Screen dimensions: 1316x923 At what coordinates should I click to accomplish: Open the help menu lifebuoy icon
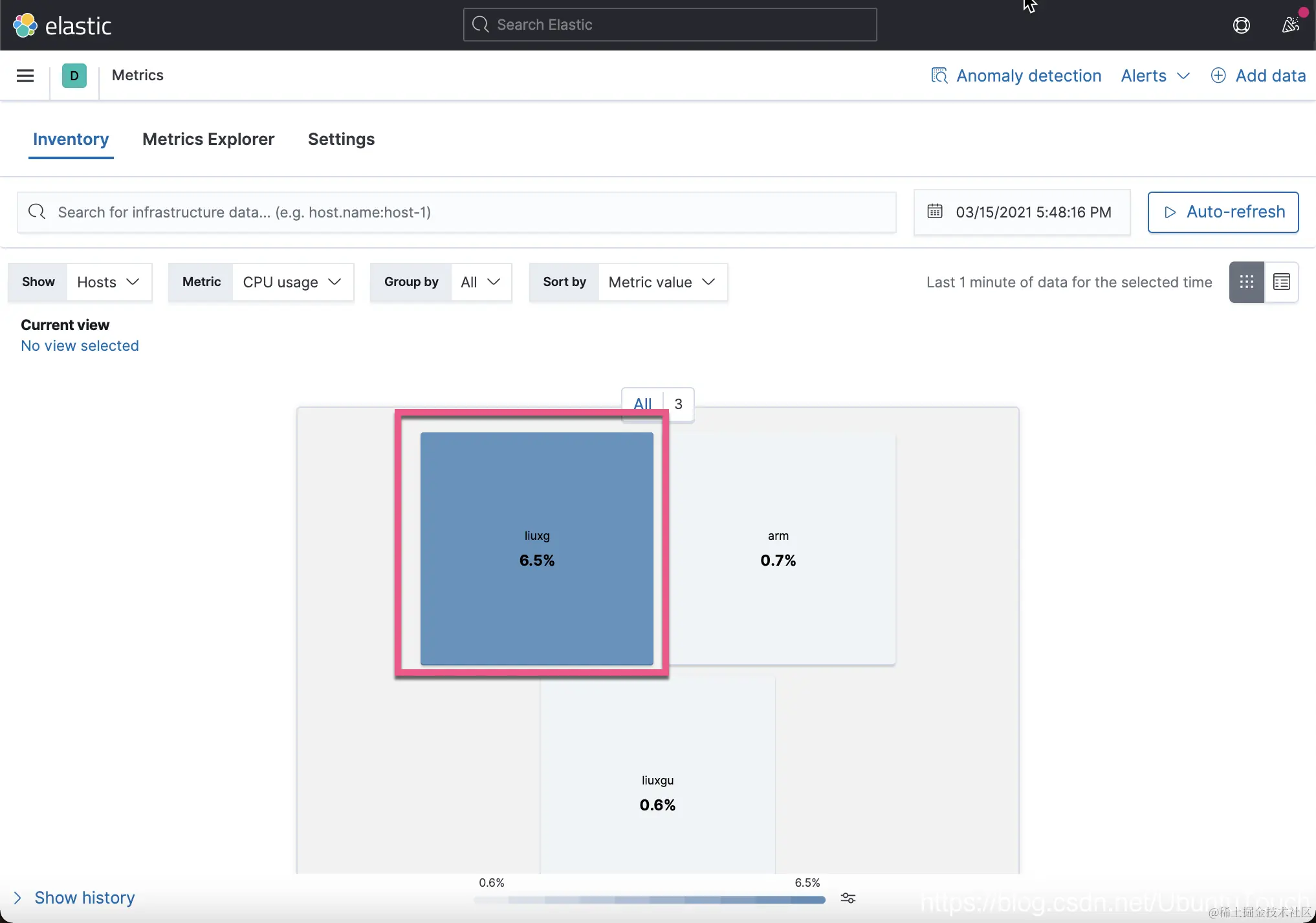(x=1241, y=25)
